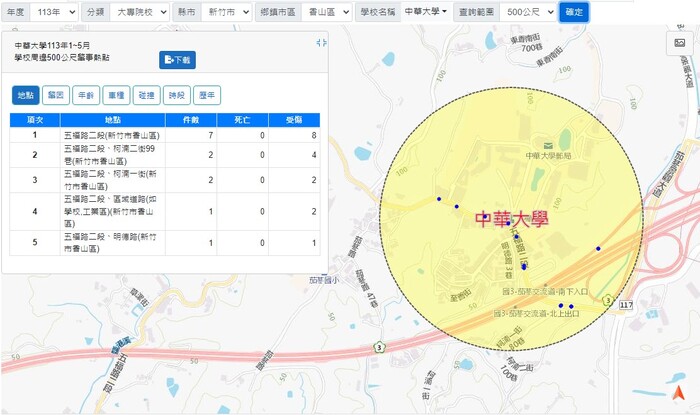700x415 pixels.
Task: Click row 3 location with 柯湳一街
Action: tap(110, 180)
